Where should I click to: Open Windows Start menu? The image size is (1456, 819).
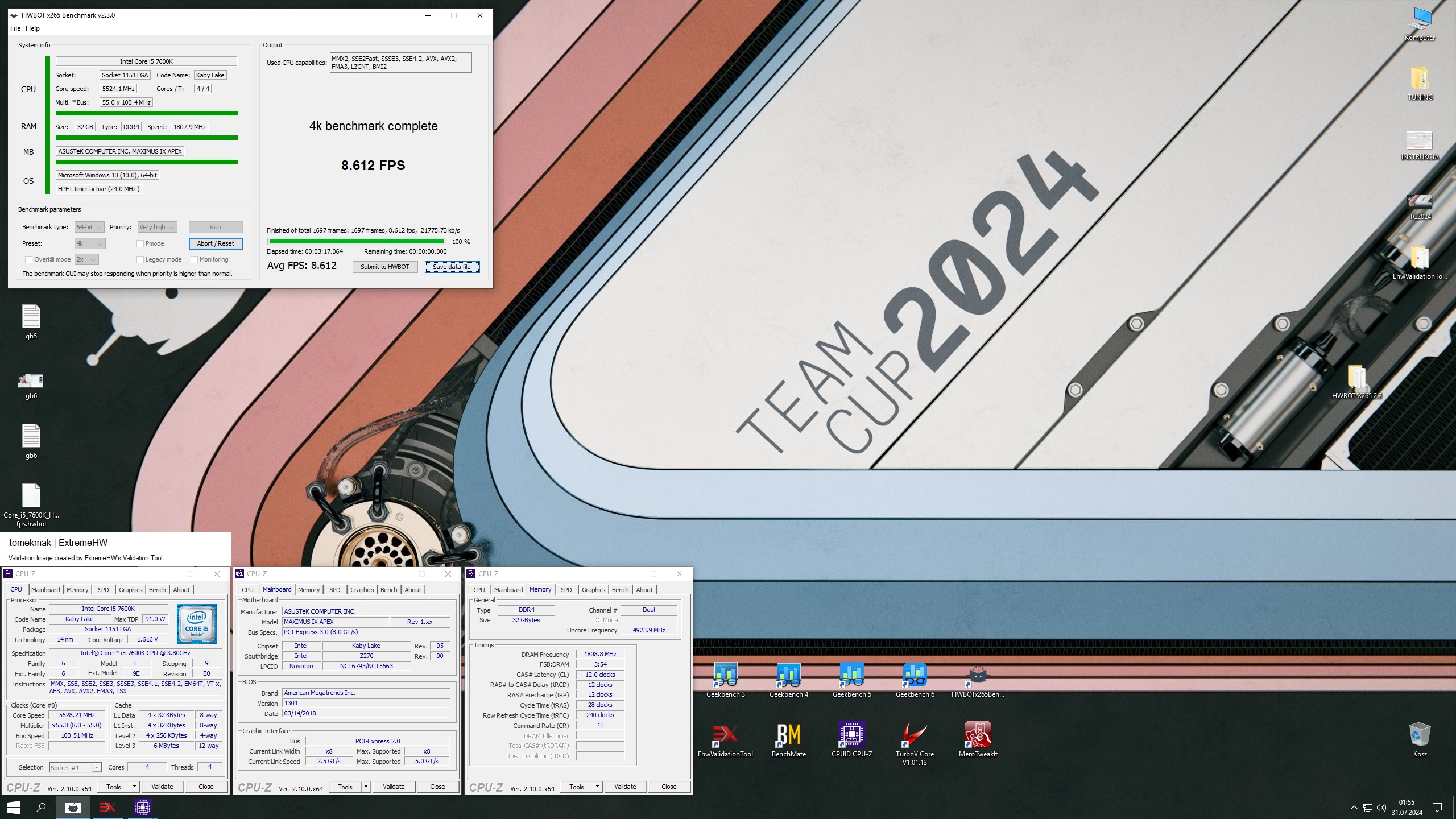14,807
